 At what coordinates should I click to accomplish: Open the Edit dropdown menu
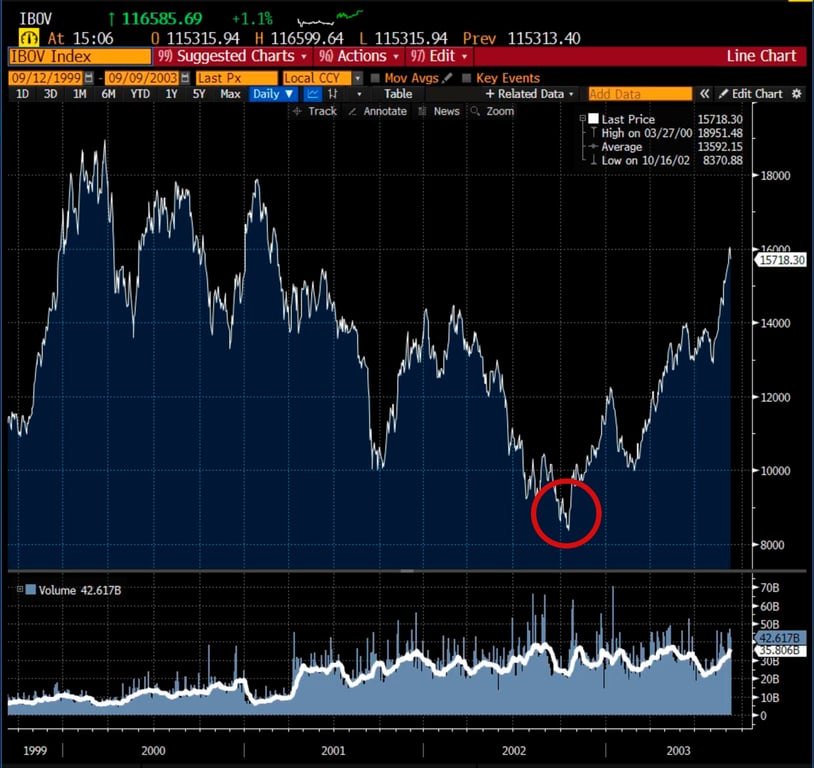pyautogui.click(x=439, y=56)
